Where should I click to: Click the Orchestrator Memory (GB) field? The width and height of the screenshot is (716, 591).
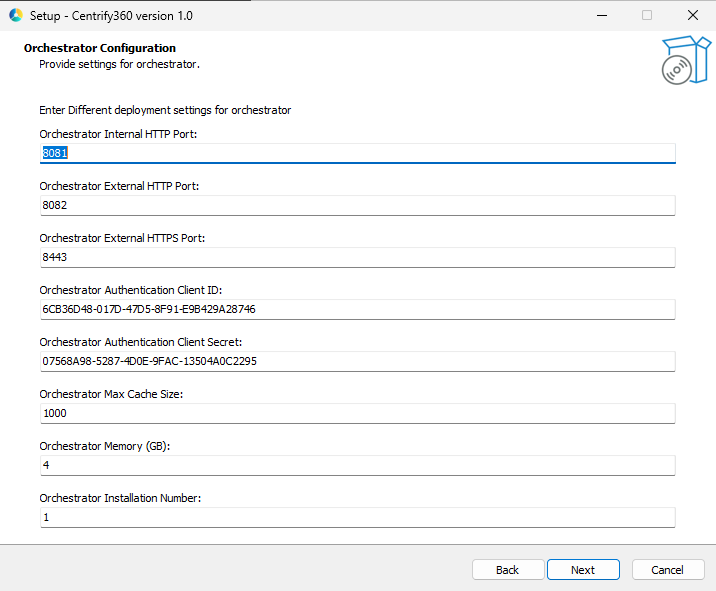pyautogui.click(x=358, y=465)
